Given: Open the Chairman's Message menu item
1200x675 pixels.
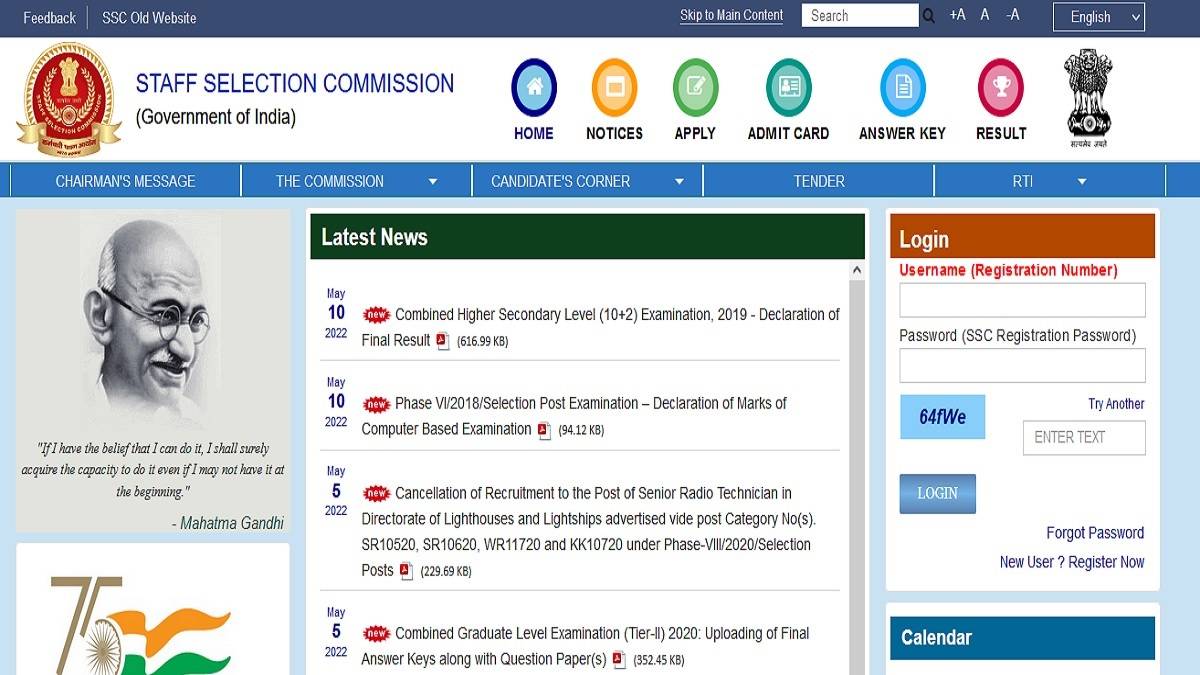Looking at the screenshot, I should (x=125, y=181).
